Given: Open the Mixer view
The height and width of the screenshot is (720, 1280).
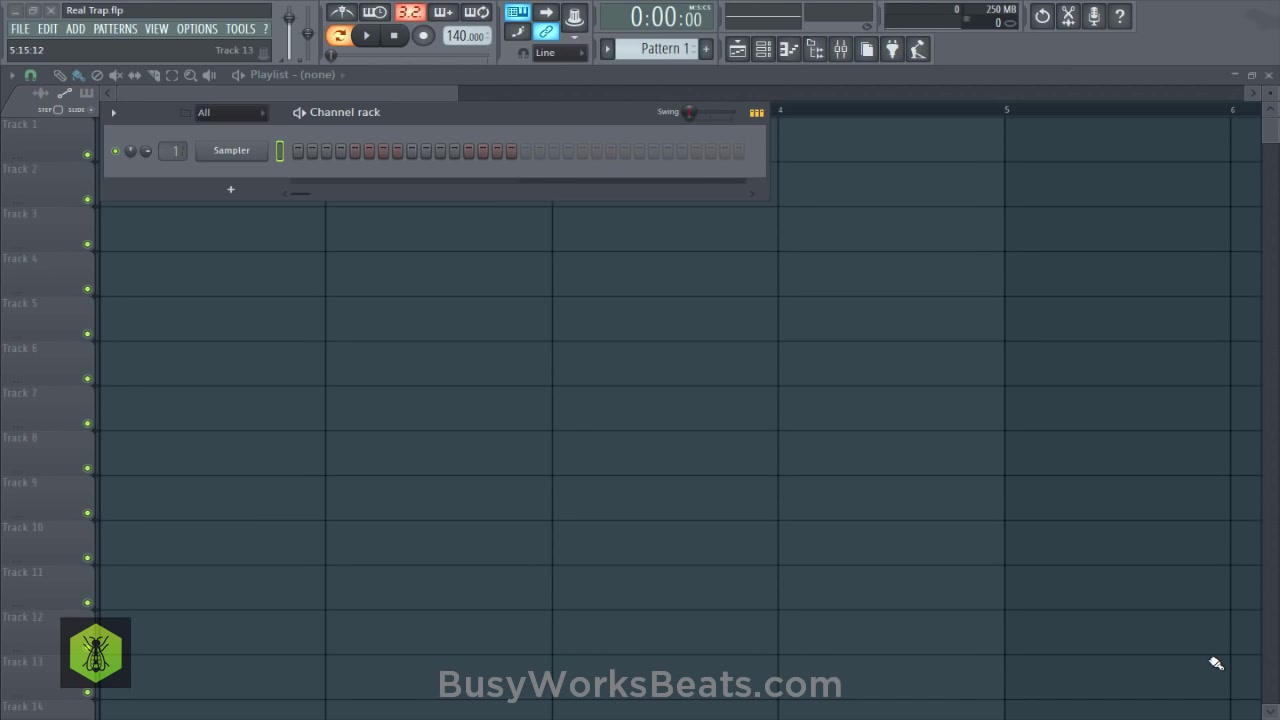Looking at the screenshot, I should [x=841, y=49].
